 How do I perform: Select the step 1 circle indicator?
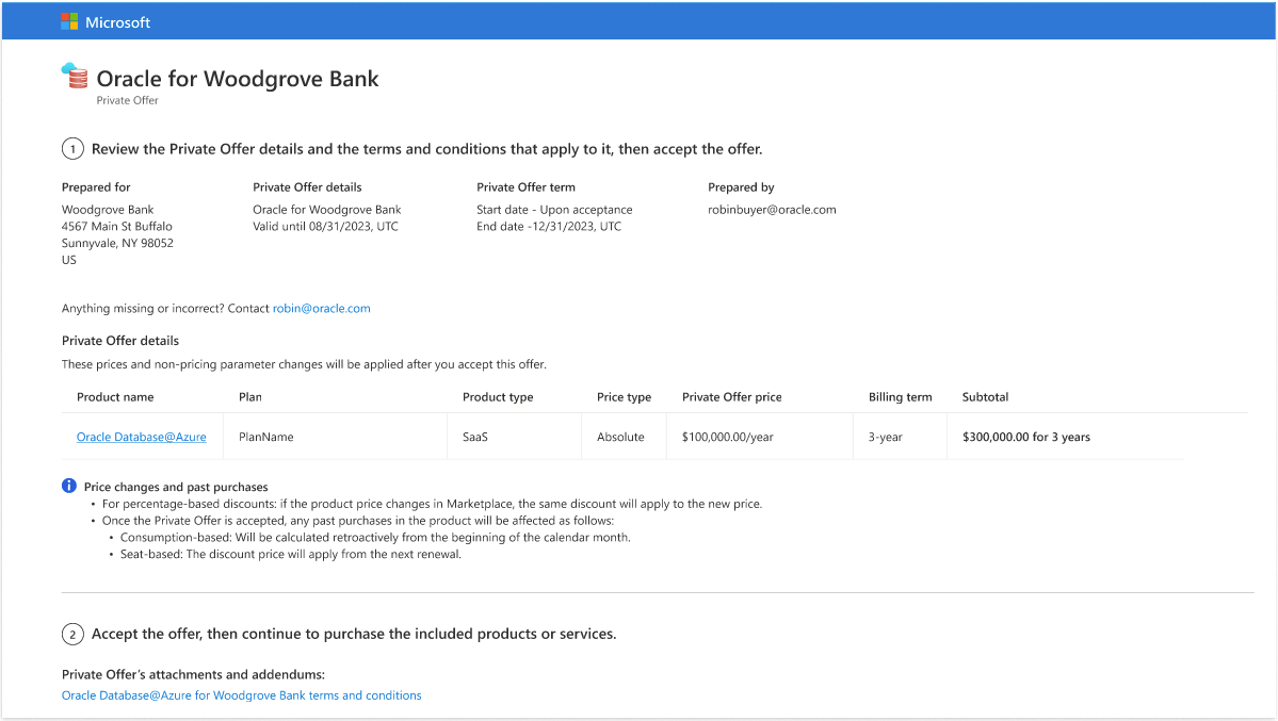coord(72,148)
